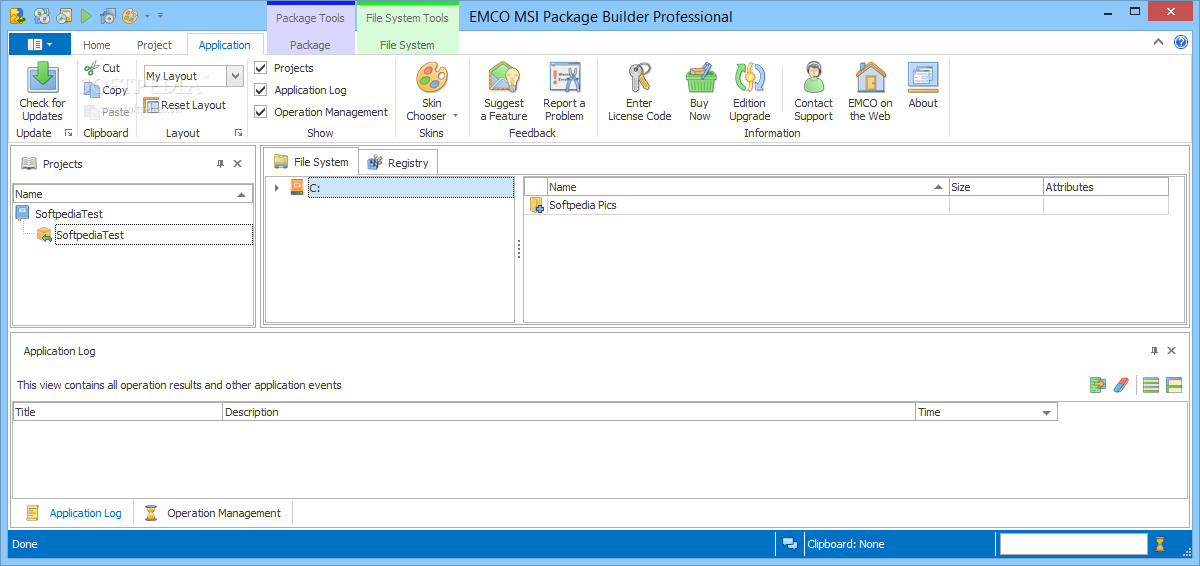Click the Check for Updates icon
This screenshot has width=1200, height=566.
(42, 77)
